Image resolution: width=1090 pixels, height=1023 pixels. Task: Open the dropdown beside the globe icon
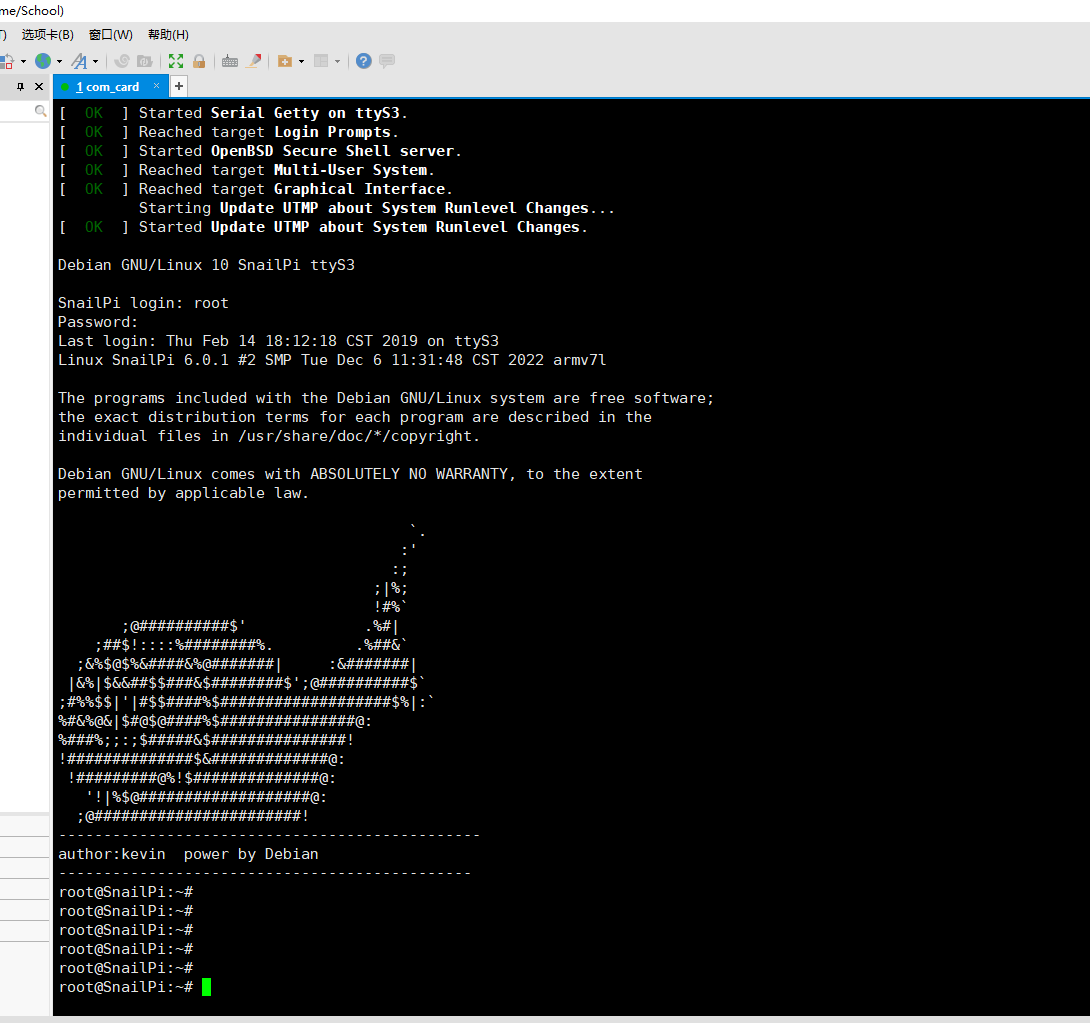[57, 60]
